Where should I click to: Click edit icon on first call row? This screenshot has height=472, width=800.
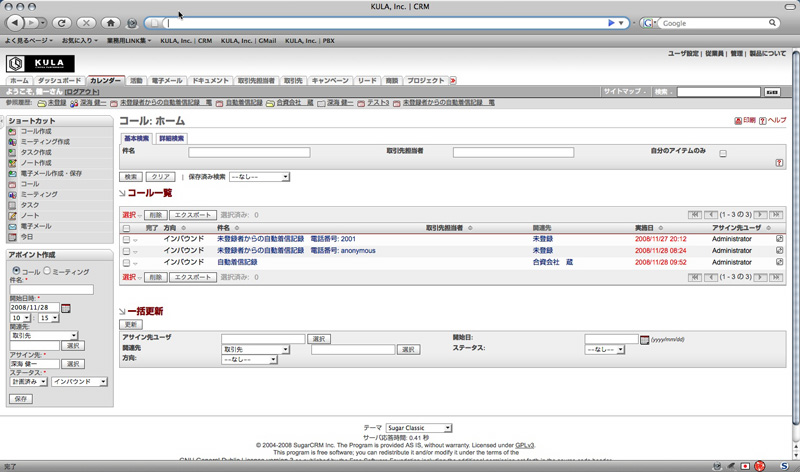coord(779,239)
